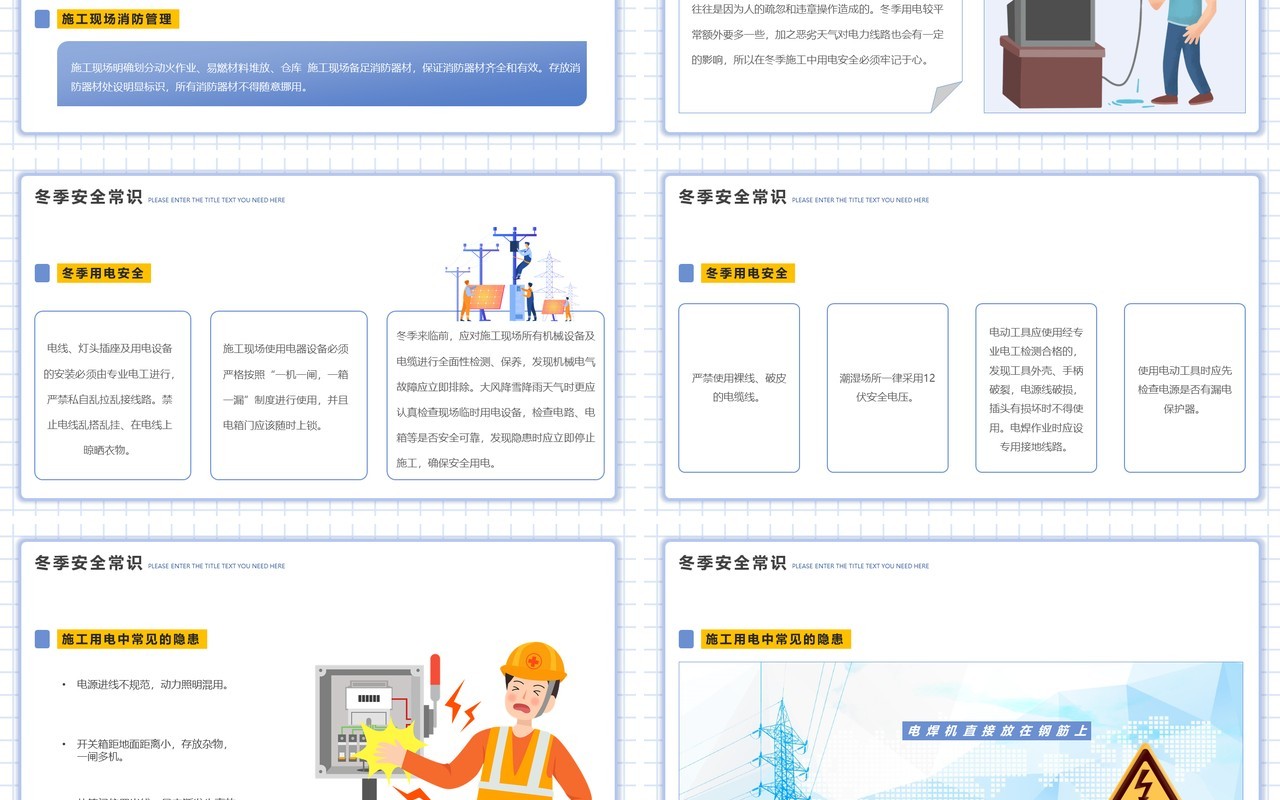Click the television and man illustration
Image resolution: width=1280 pixels, height=800 pixels.
[x=1114, y=55]
